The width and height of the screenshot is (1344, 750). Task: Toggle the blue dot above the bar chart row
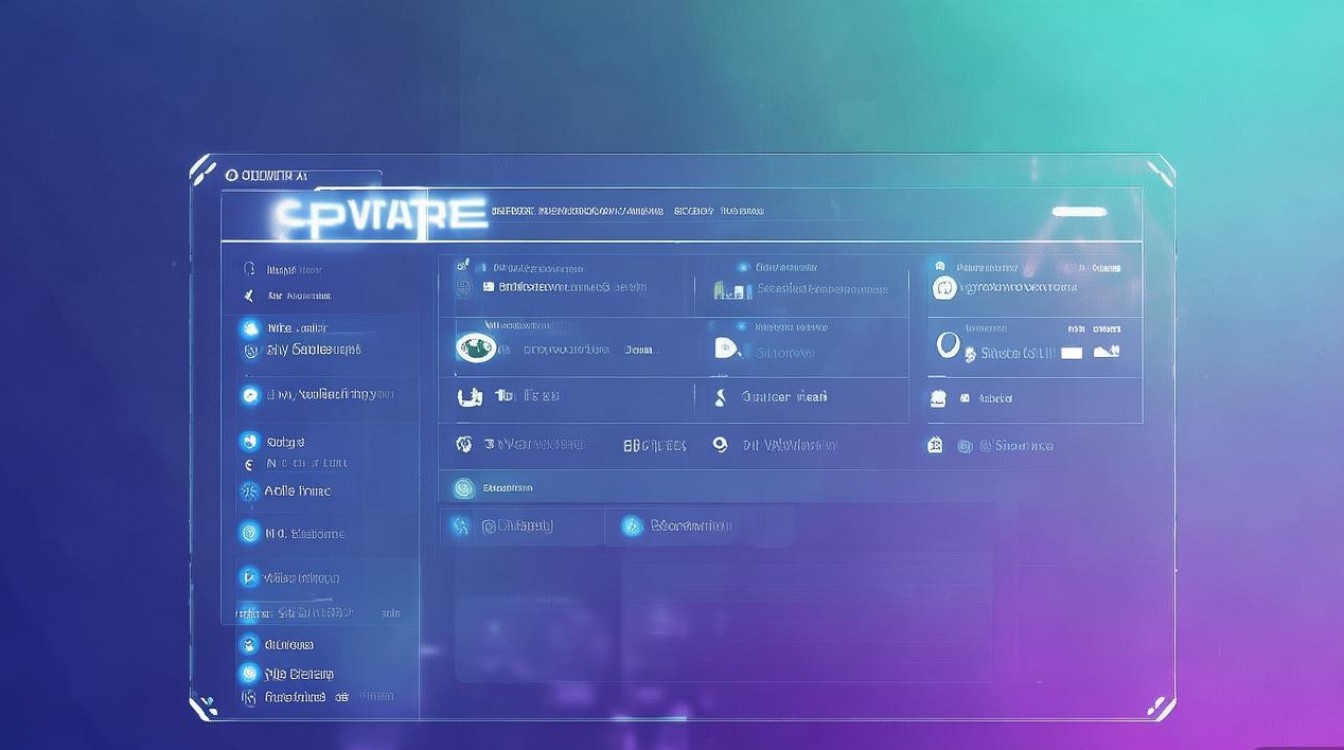pyautogui.click(x=742, y=268)
